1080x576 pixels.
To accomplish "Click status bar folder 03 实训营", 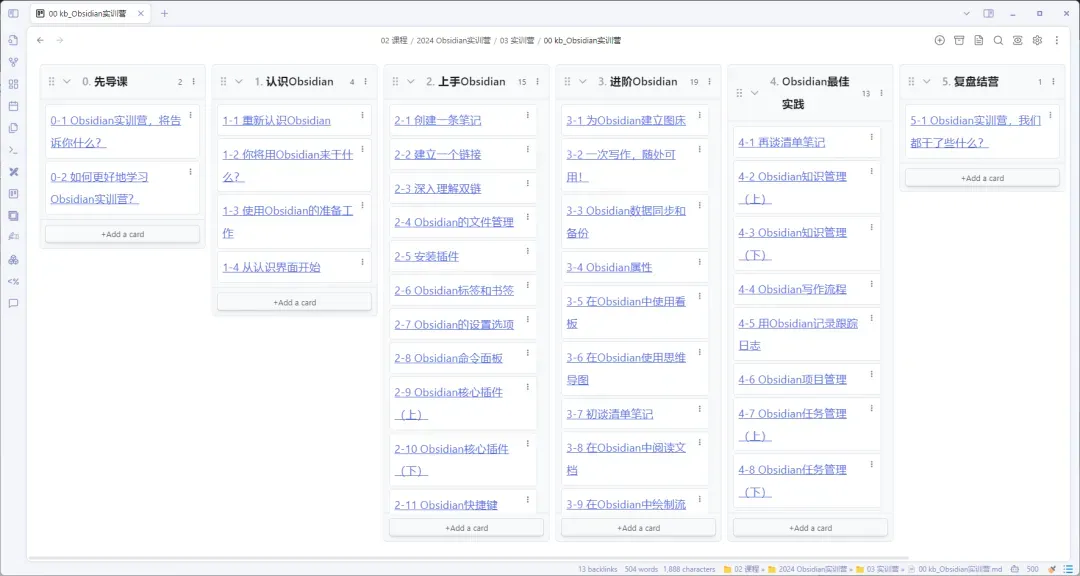I will [x=878, y=569].
